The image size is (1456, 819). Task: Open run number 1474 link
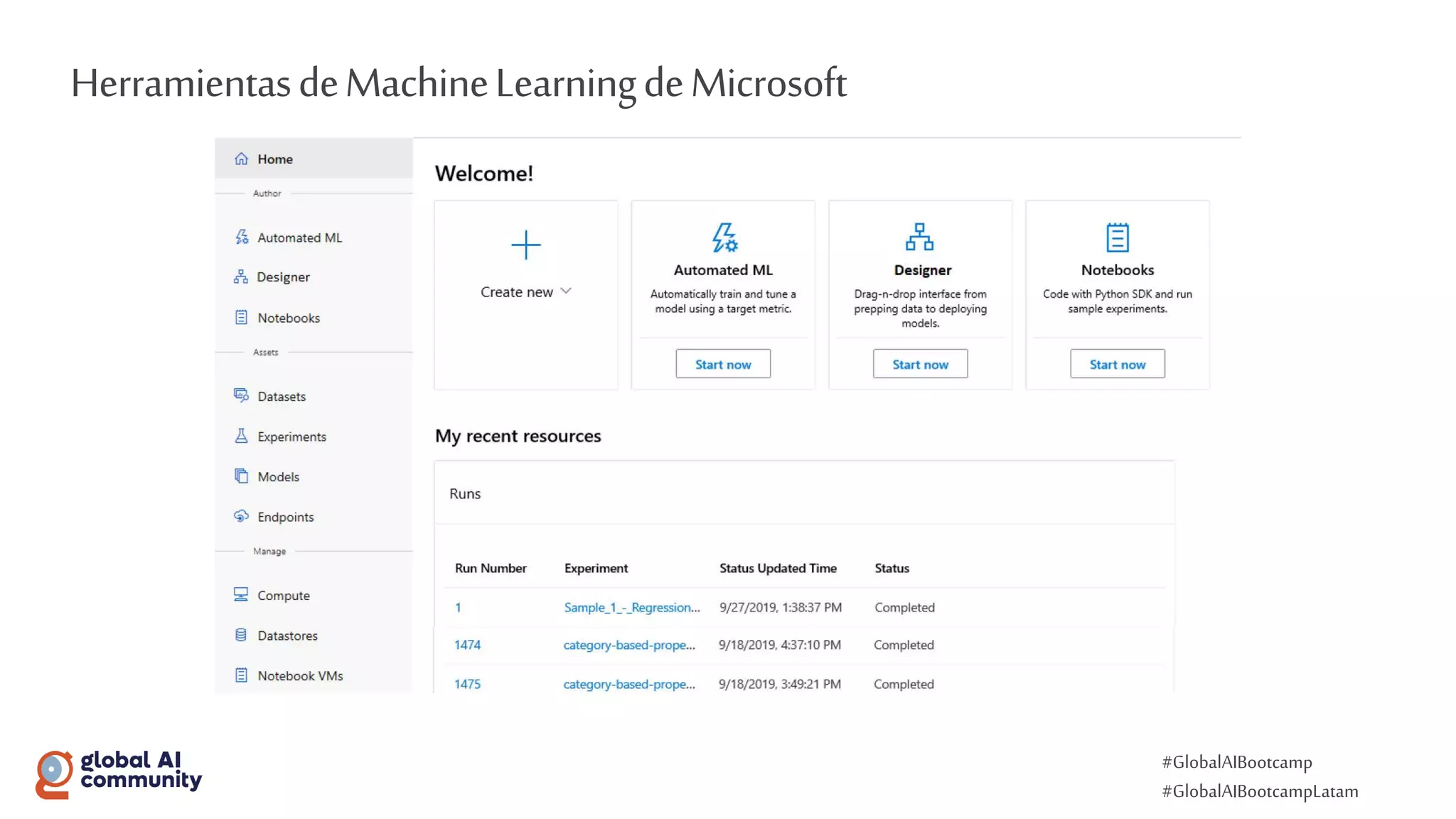tap(467, 645)
